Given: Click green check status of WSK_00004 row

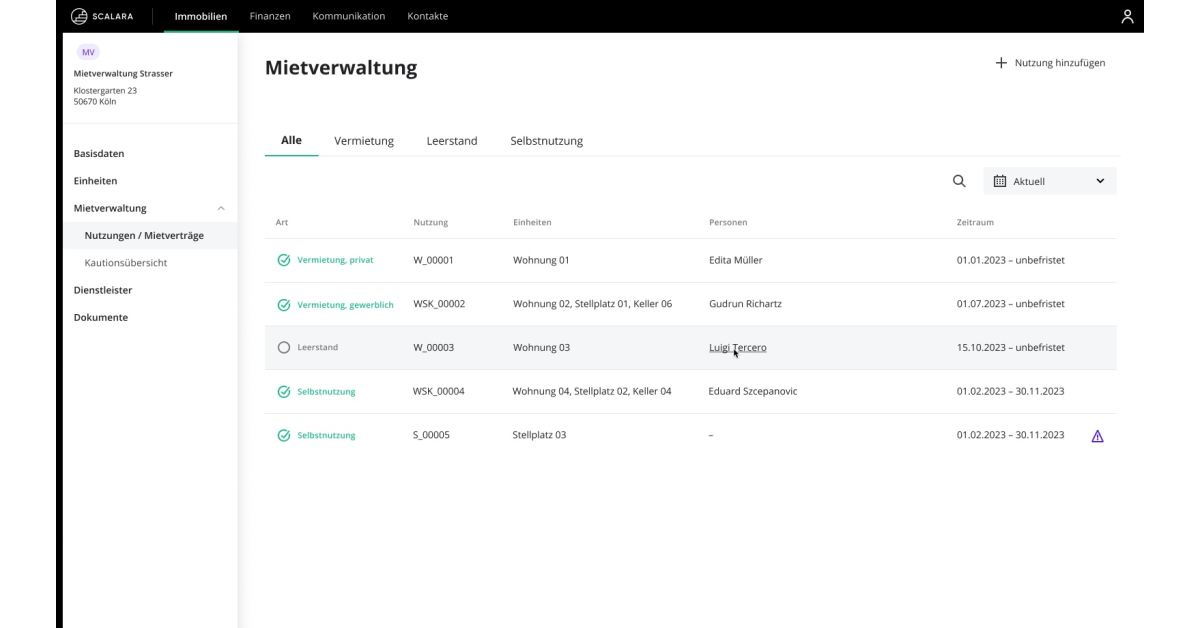Looking at the screenshot, I should (284, 392).
